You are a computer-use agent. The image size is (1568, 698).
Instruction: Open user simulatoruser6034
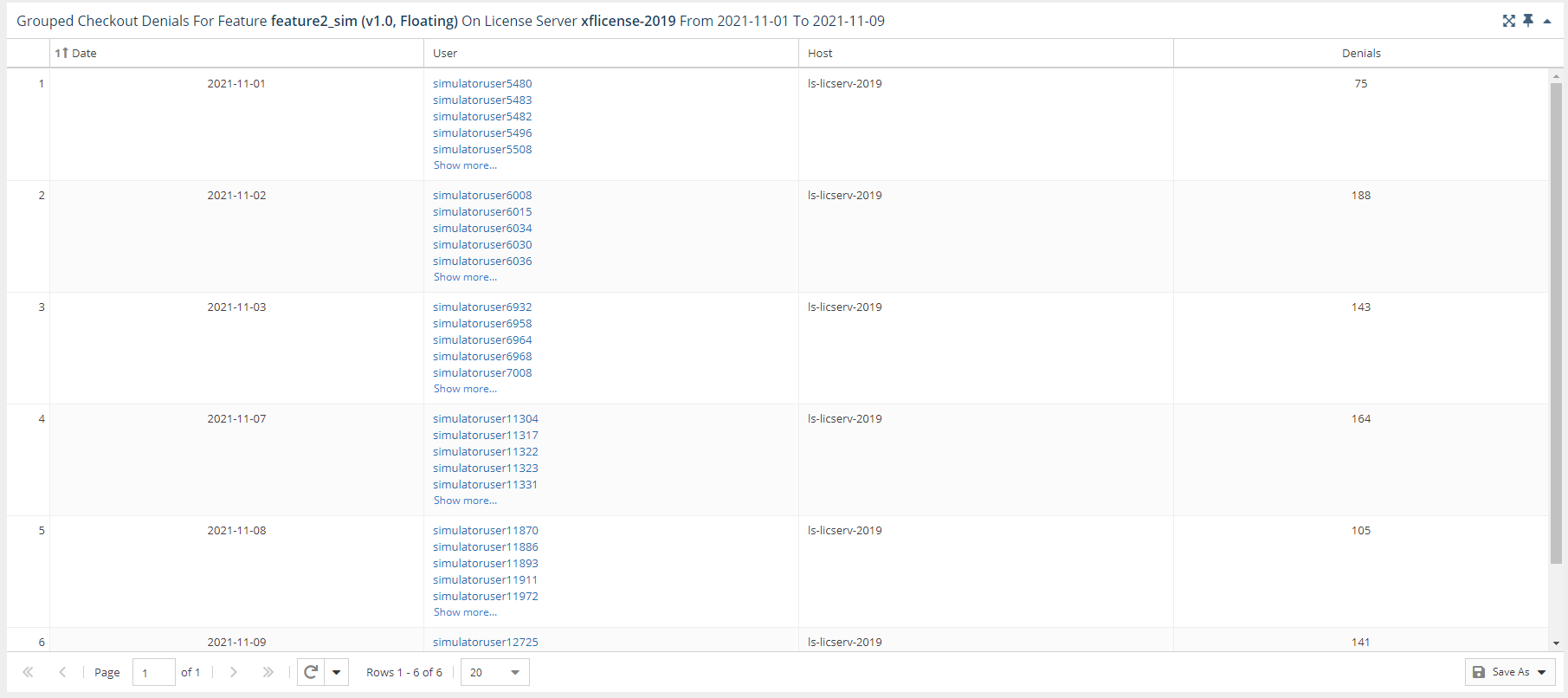click(482, 229)
